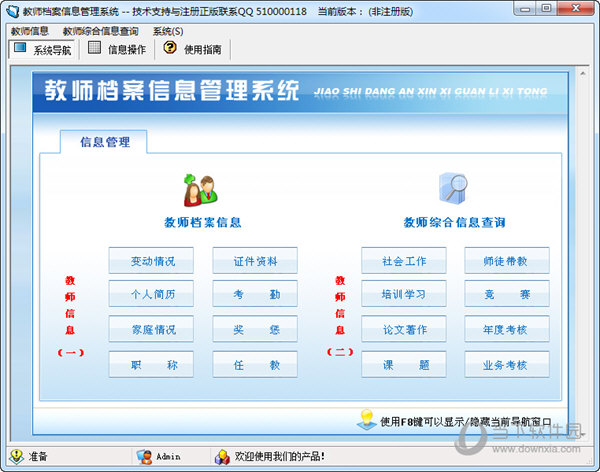Screen dimensions: 600x472
Task: Click the welcome message icon in status bar
Action: coord(222,457)
